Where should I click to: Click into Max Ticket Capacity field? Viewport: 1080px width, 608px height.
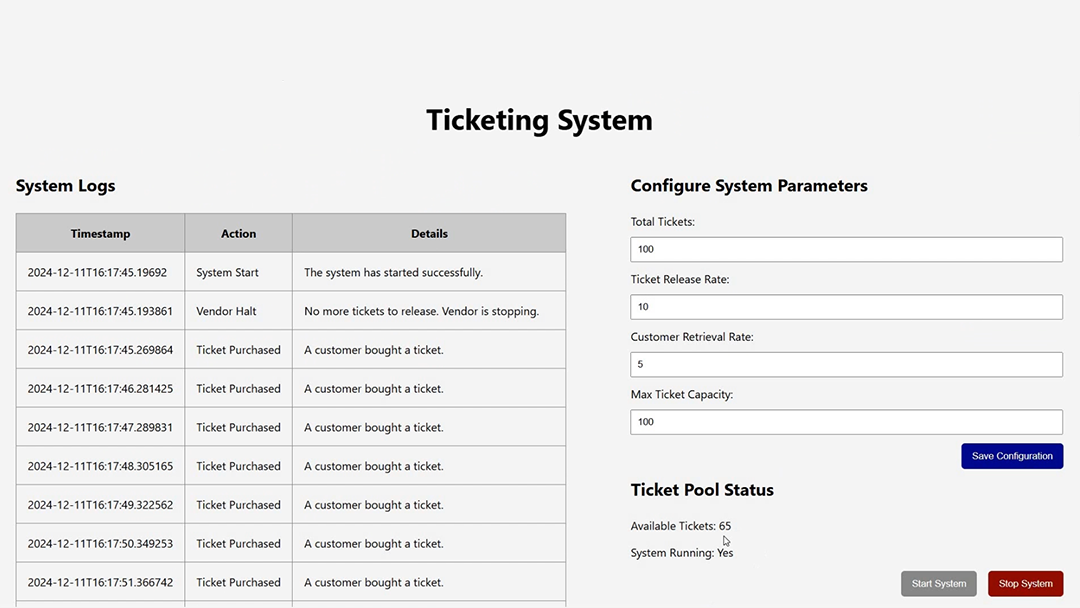click(x=846, y=422)
